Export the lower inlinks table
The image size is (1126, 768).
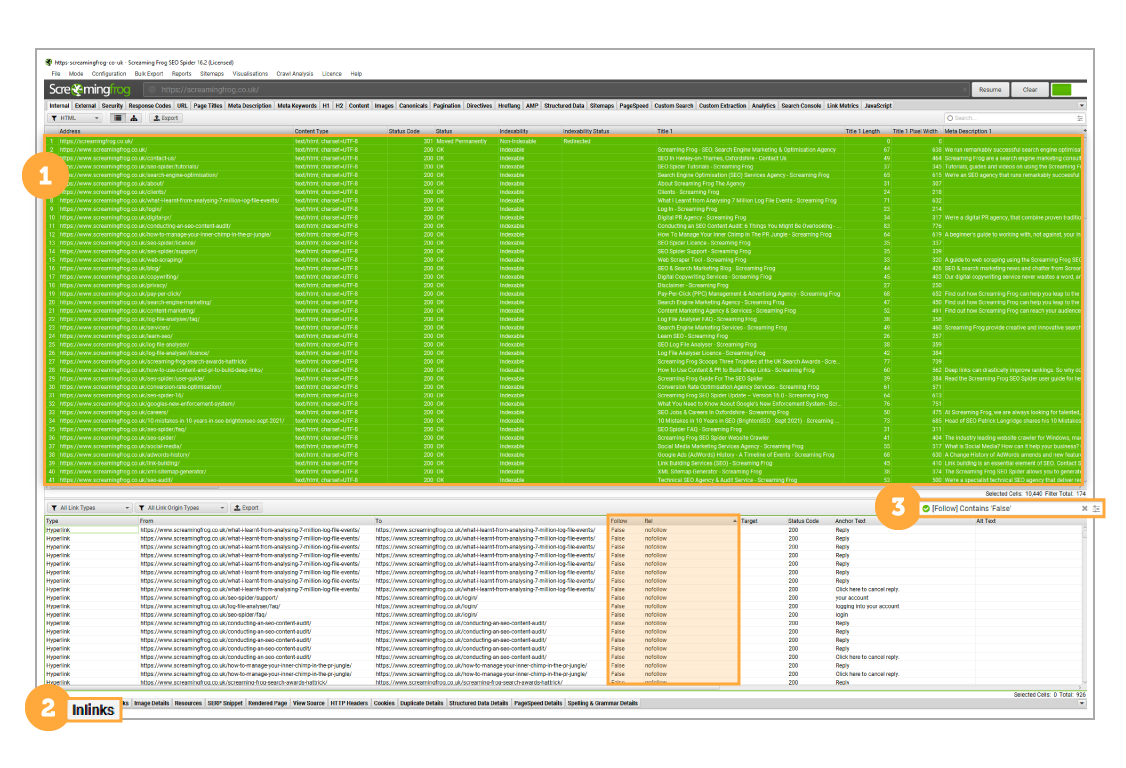coord(246,508)
